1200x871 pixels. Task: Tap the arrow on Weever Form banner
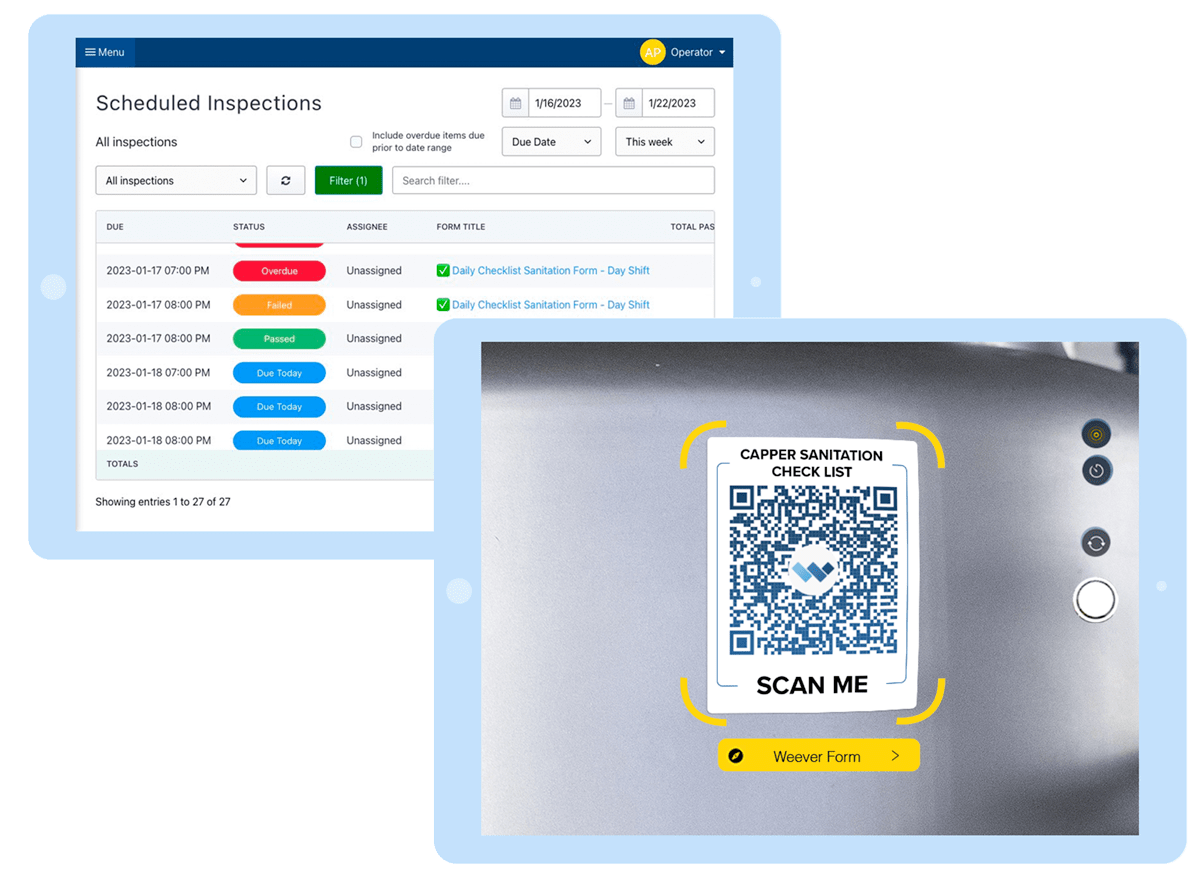tap(895, 756)
